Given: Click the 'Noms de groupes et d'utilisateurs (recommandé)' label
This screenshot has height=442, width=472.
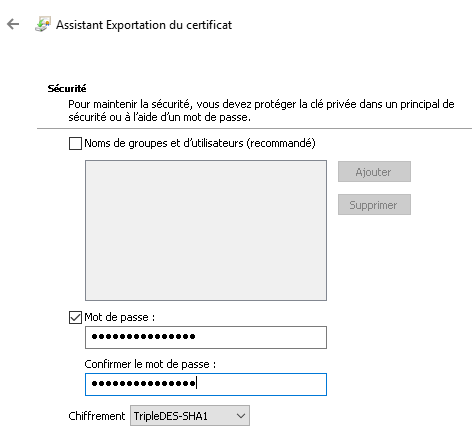Looking at the screenshot, I should pos(200,143).
